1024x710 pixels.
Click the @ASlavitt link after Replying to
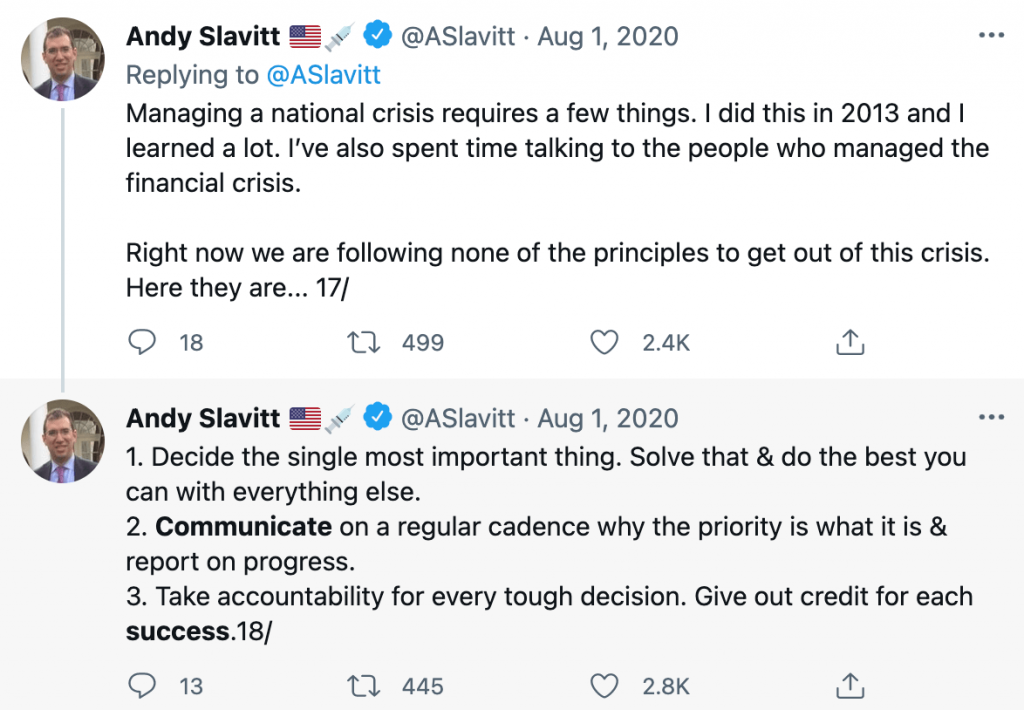(x=323, y=75)
